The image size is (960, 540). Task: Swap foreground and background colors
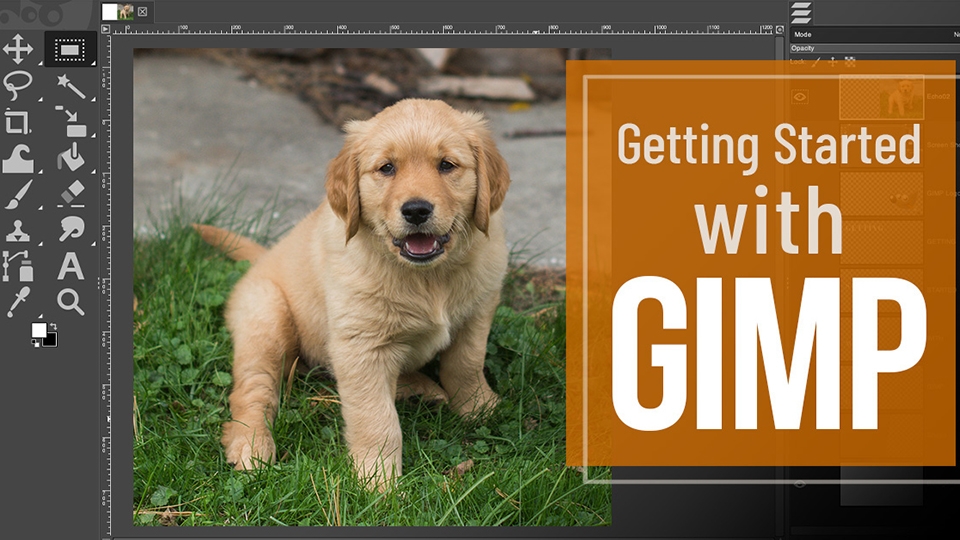pos(53,326)
